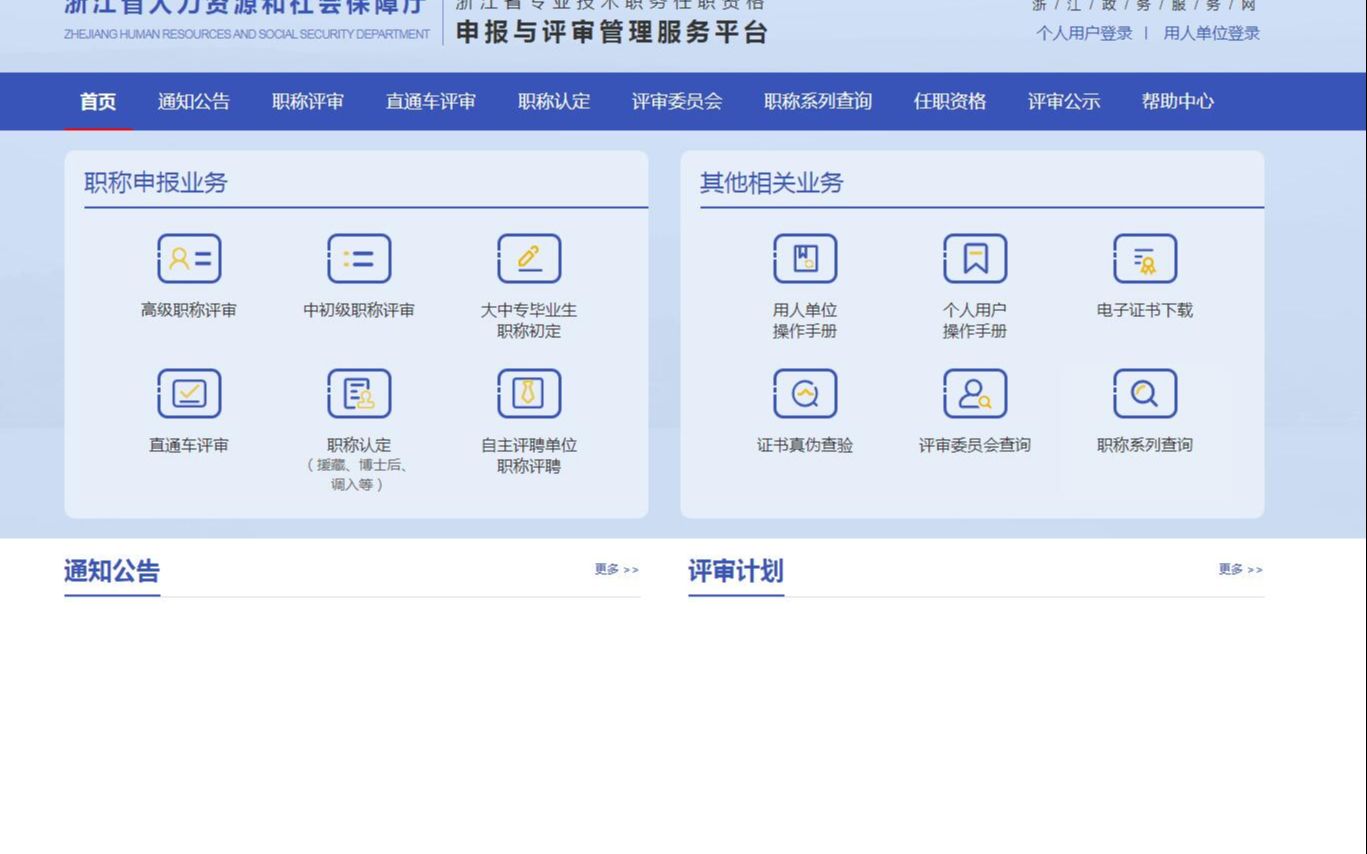1367x854 pixels.
Task: Click the 评审计划 section heading
Action: point(736,571)
